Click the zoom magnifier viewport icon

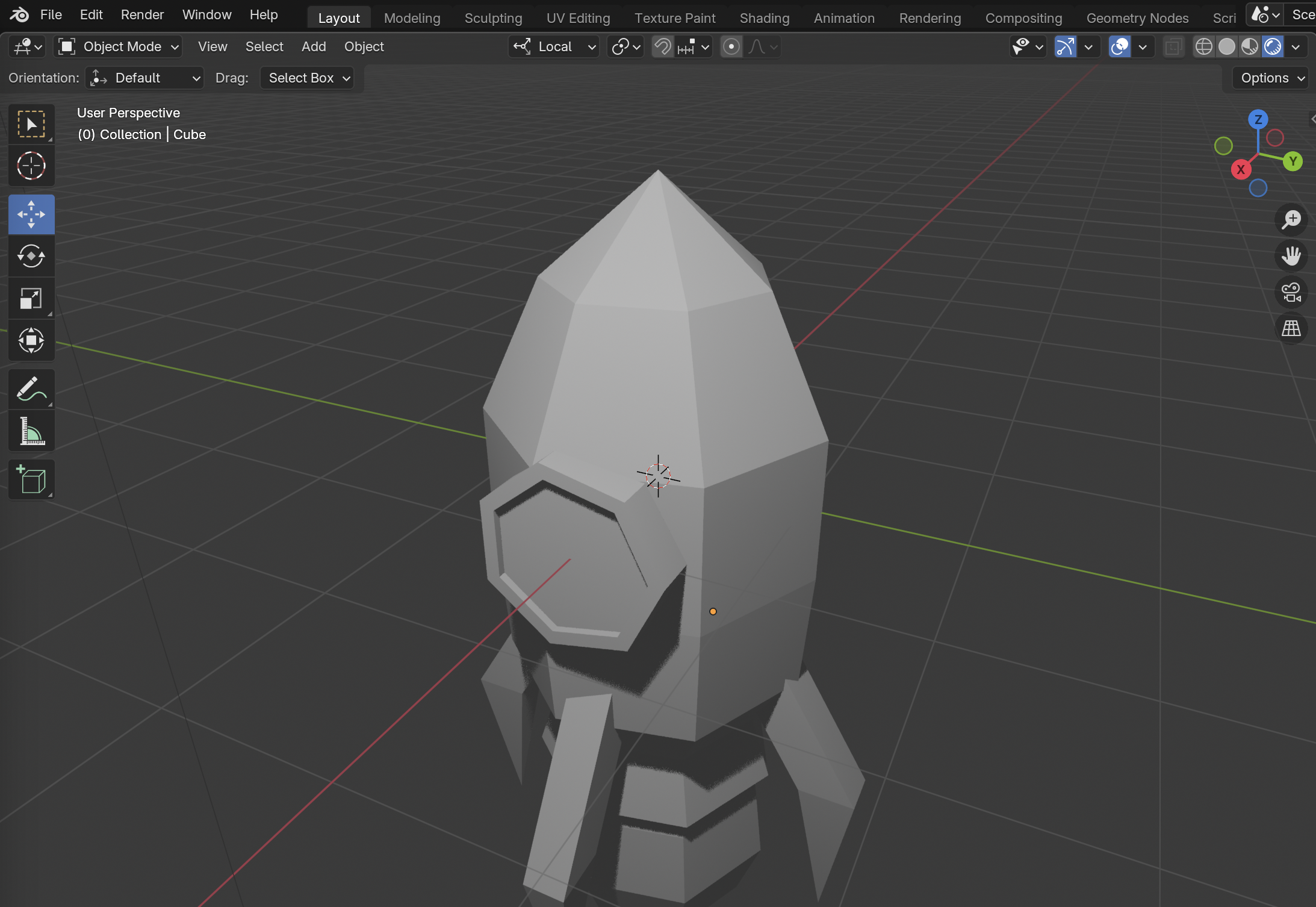point(1291,220)
